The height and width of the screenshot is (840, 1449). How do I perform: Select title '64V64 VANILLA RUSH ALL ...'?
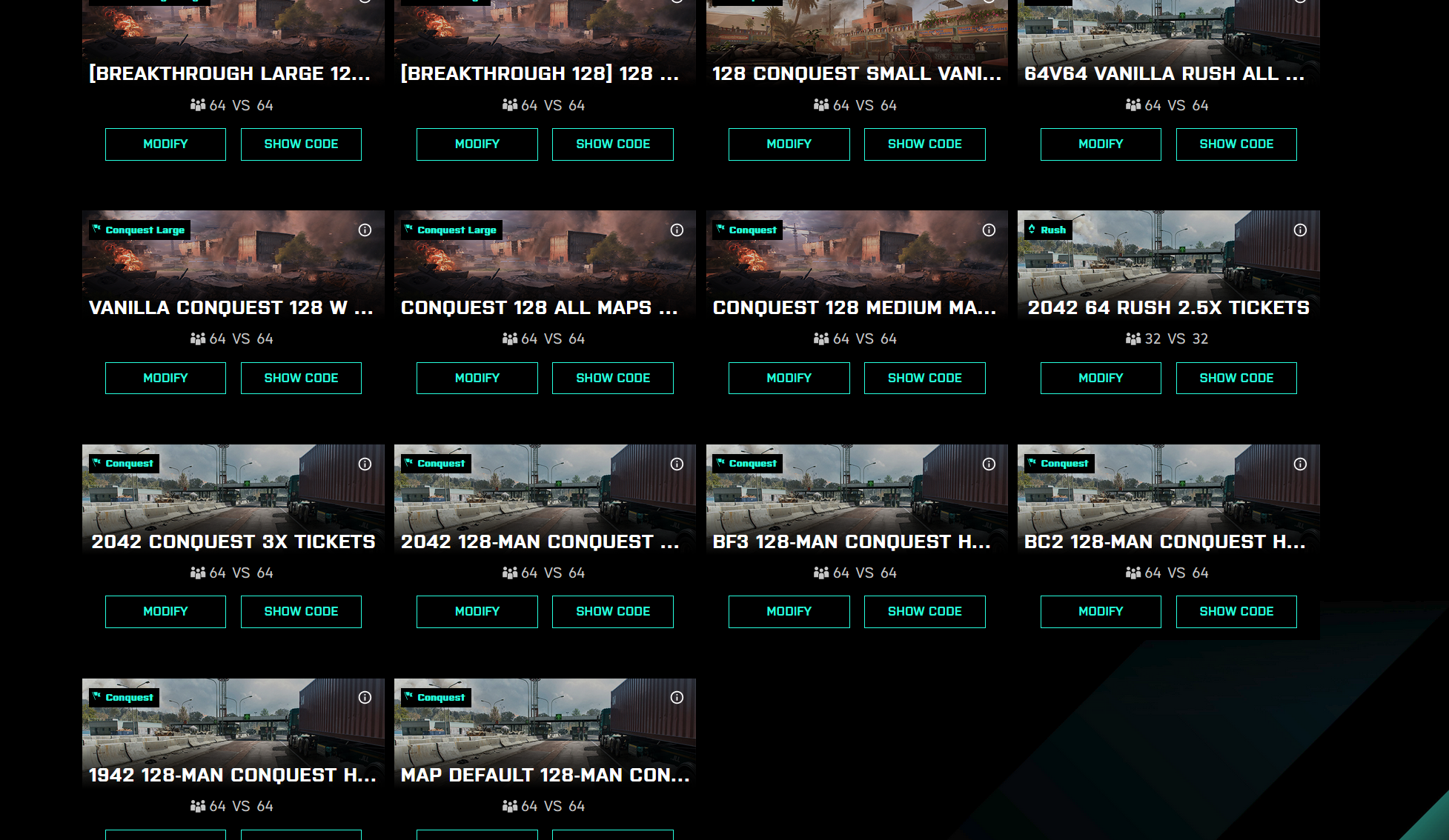coord(1164,73)
